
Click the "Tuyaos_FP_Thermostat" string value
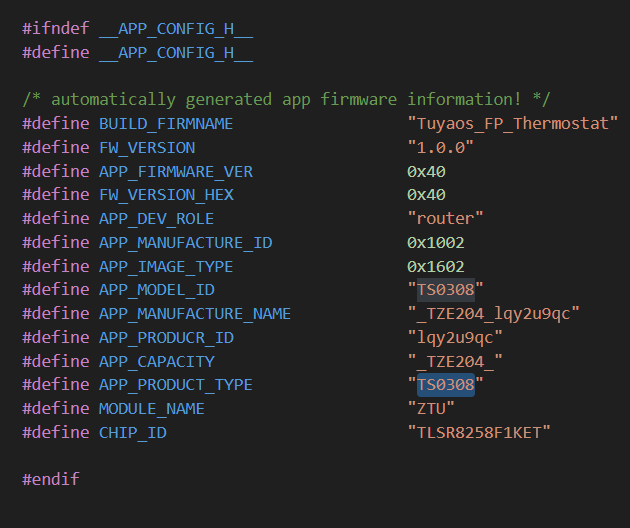[513, 123]
